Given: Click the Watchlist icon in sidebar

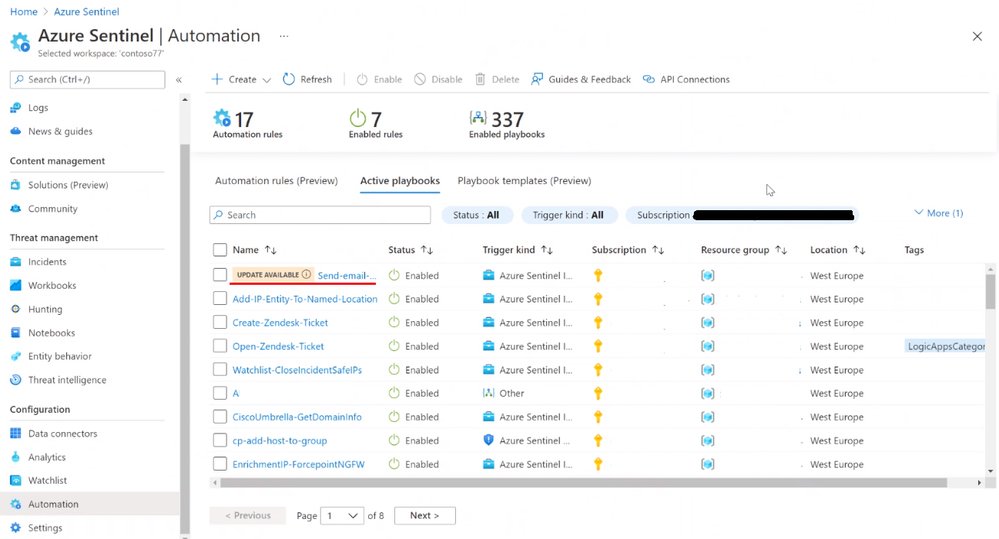Looking at the screenshot, I should (15, 480).
